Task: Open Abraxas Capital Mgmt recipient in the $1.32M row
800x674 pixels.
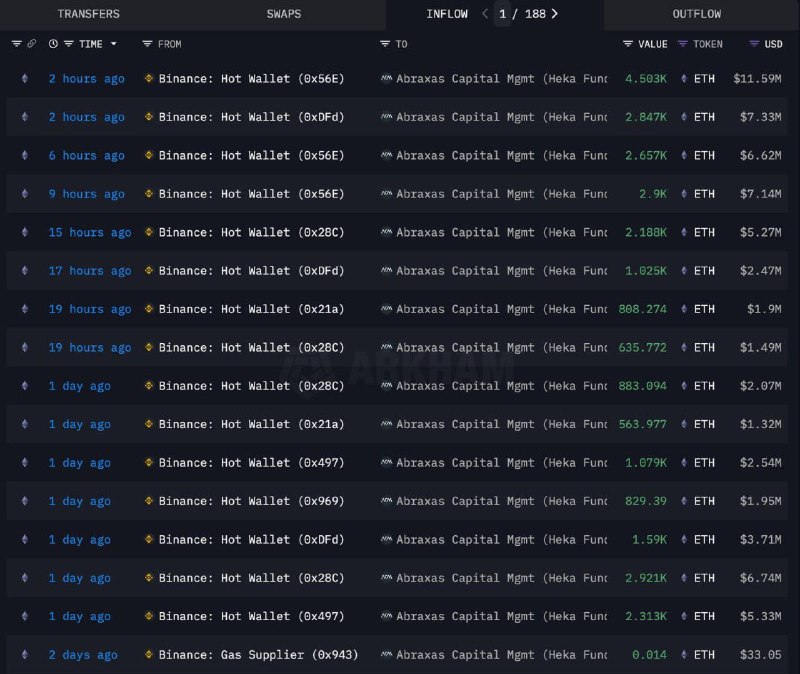Action: (502, 424)
